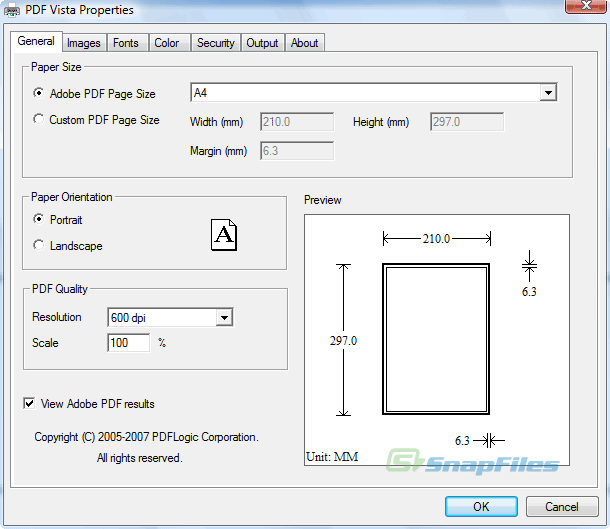This screenshot has height=529, width=610.
Task: Confirm with the OK button
Action: [481, 506]
